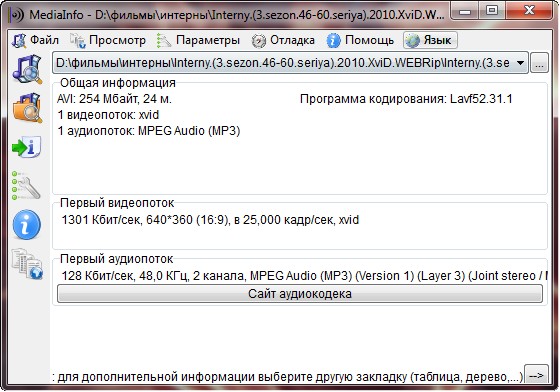The image size is (560, 392).
Task: Open the Параметры menu
Action: [x=199, y=40]
